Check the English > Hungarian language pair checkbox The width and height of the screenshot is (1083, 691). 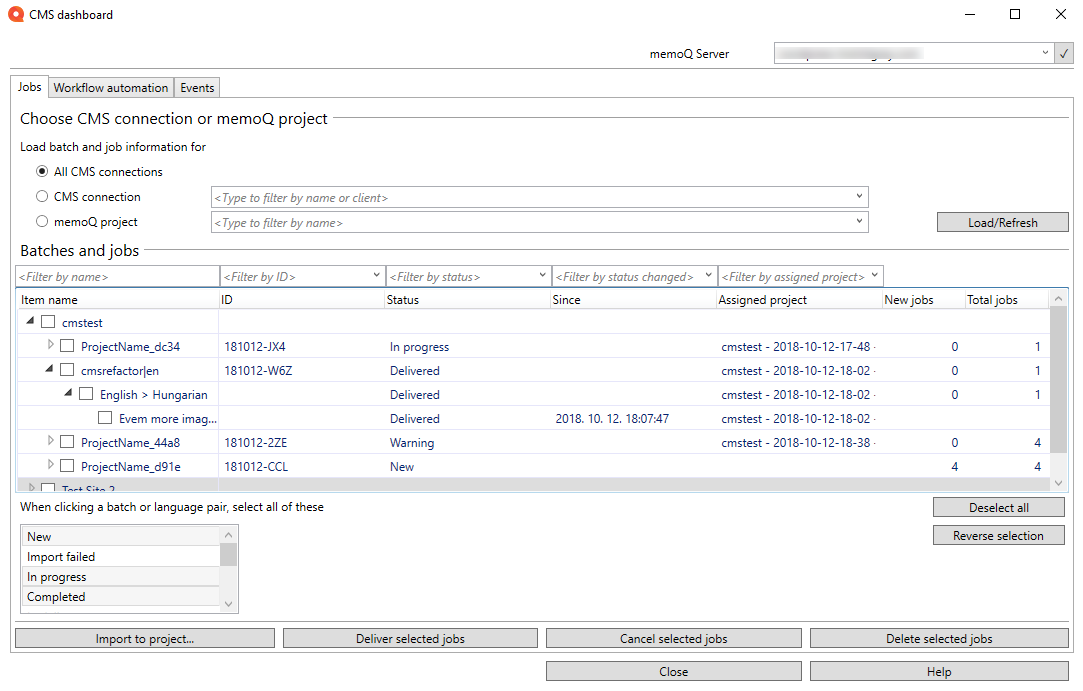tap(86, 394)
